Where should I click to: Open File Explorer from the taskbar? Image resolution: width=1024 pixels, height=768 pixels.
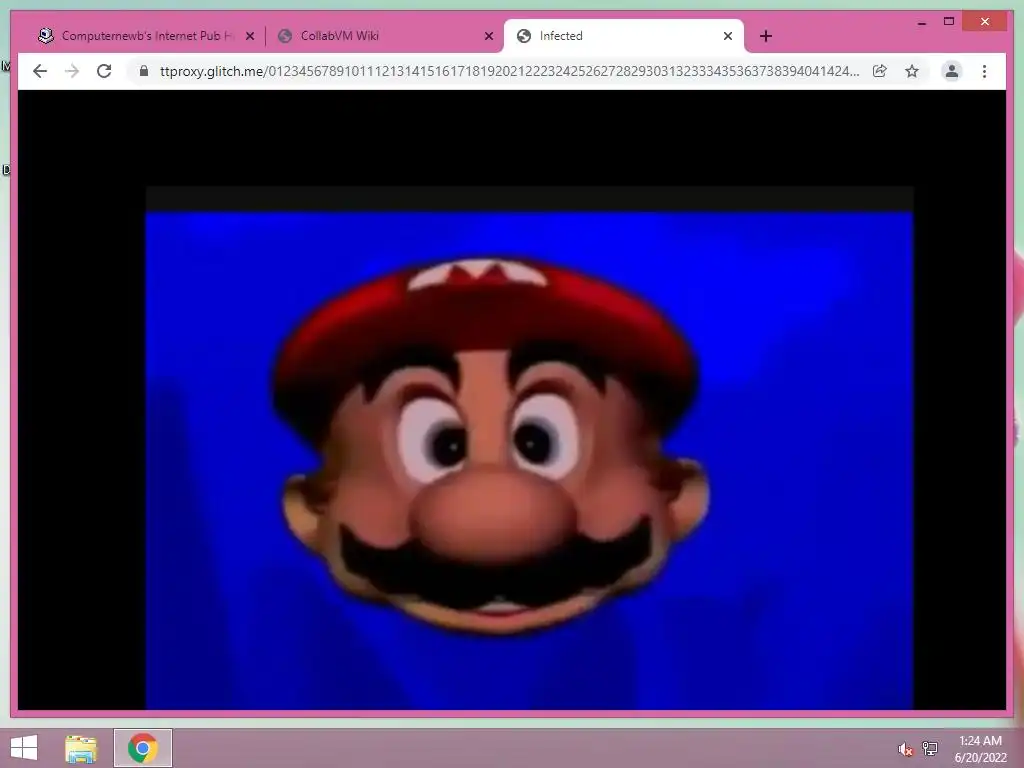point(81,748)
